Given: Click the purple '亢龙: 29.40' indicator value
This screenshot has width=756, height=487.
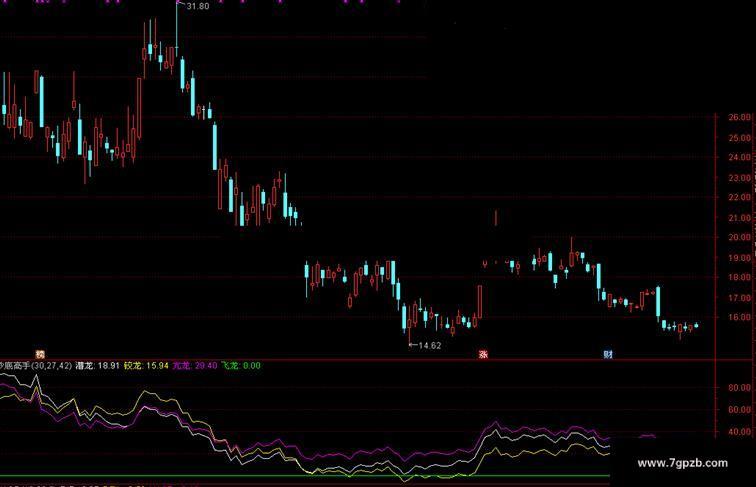Looking at the screenshot, I should point(195,365).
